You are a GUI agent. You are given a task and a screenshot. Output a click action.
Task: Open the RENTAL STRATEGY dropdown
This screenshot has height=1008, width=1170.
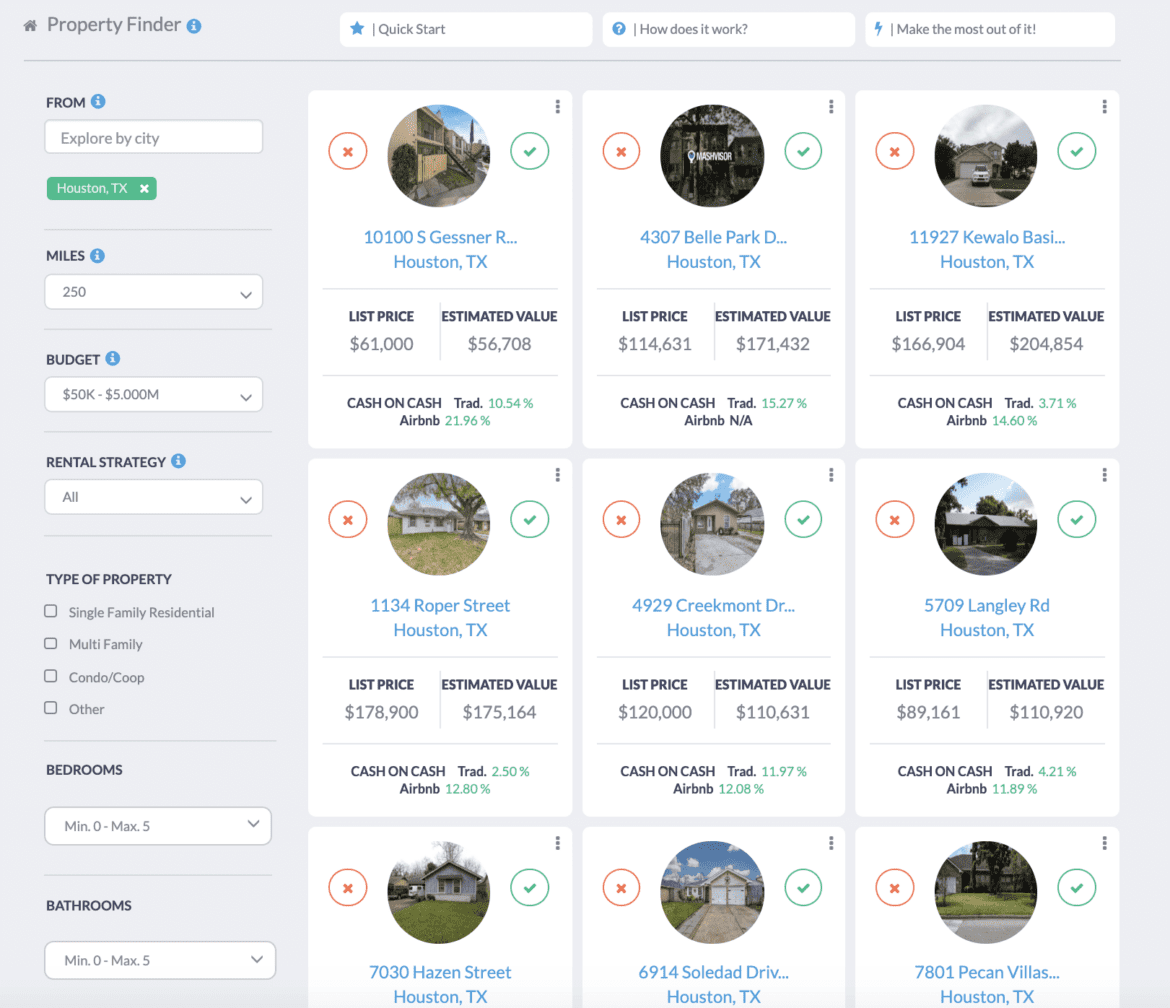pos(153,497)
